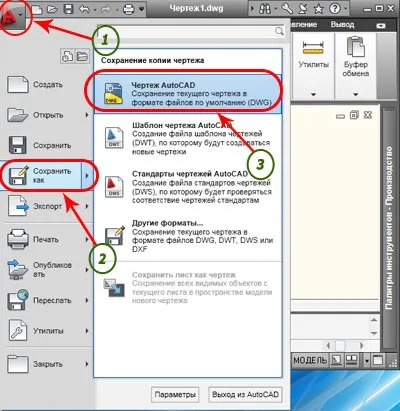Expand Закрыть submenu arrow

(x=87, y=364)
